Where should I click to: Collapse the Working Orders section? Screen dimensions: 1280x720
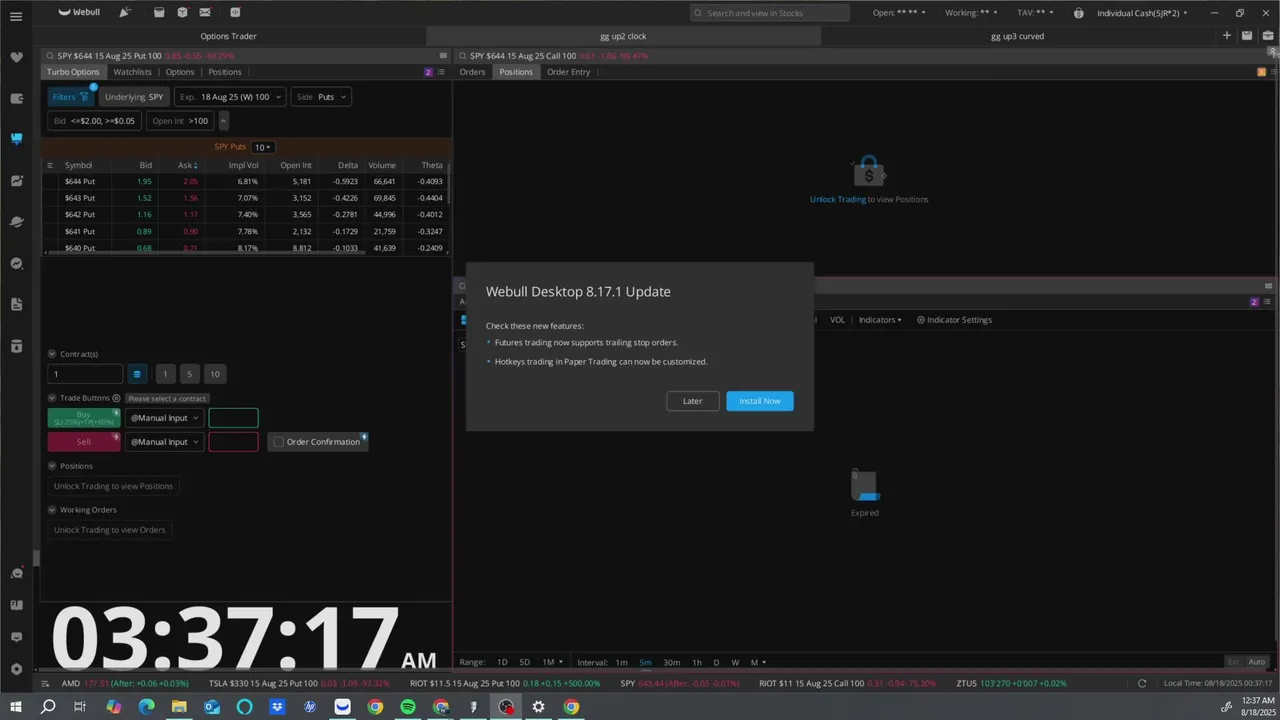(52, 510)
